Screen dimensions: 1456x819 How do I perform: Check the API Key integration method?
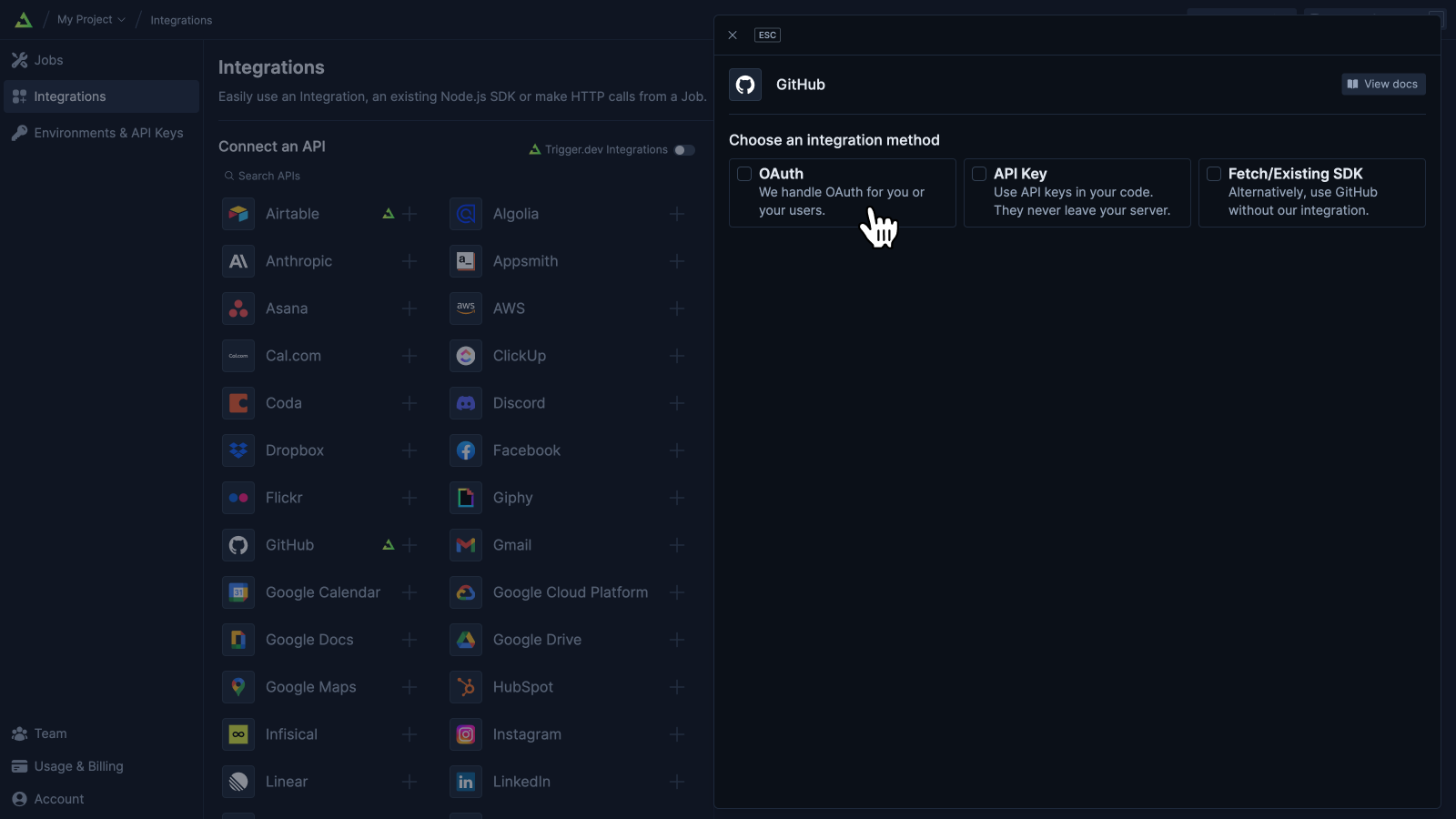tap(979, 174)
